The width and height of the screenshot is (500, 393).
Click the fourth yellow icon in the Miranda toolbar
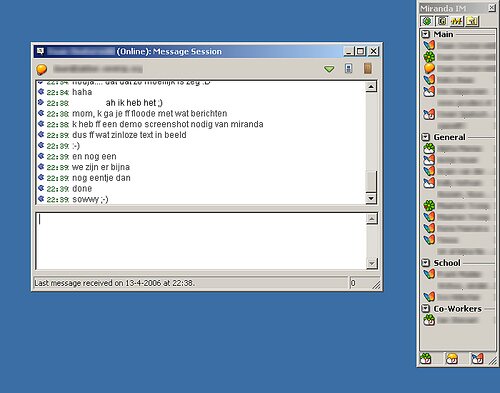tap(472, 21)
